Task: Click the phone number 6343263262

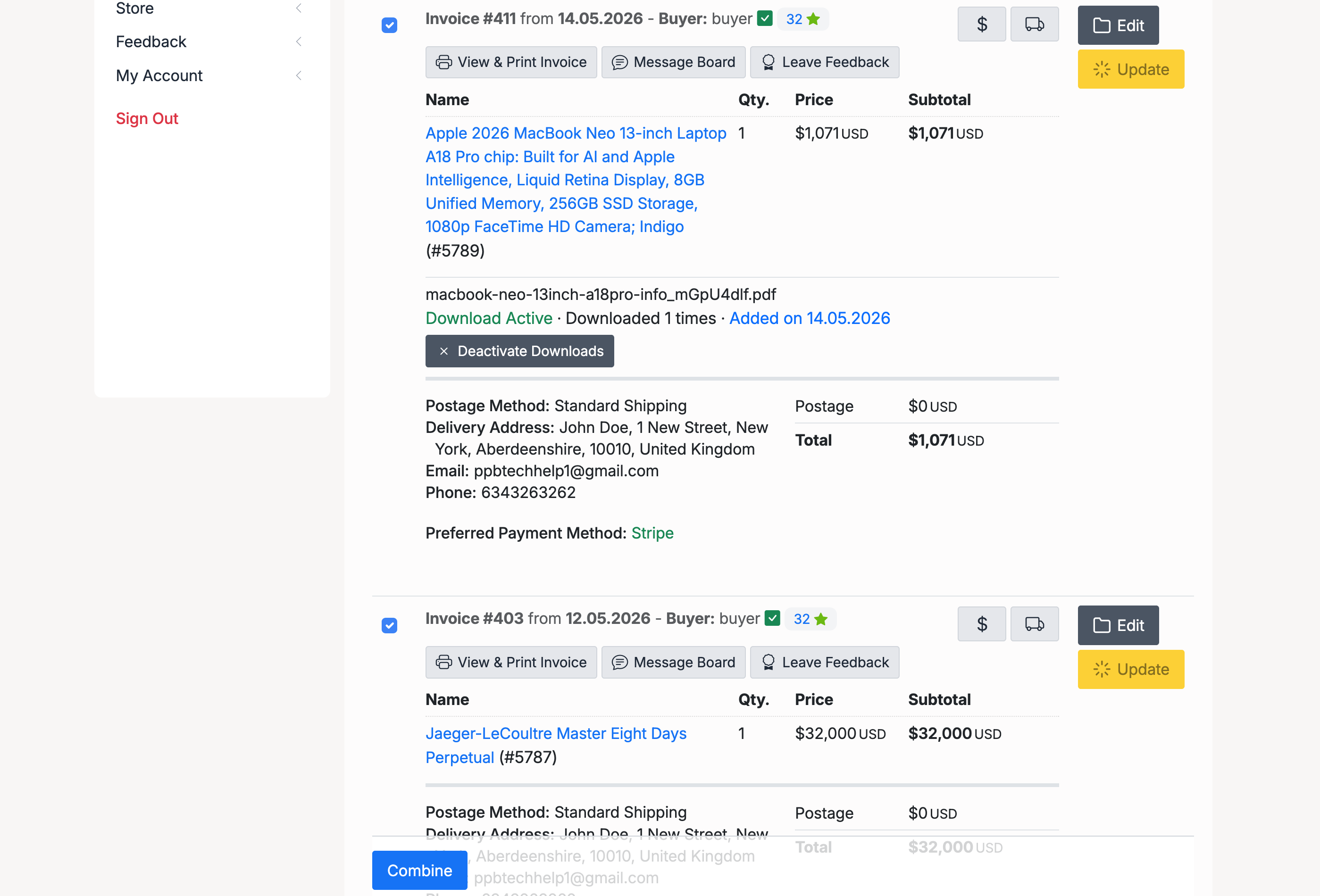Action: pyautogui.click(x=527, y=492)
